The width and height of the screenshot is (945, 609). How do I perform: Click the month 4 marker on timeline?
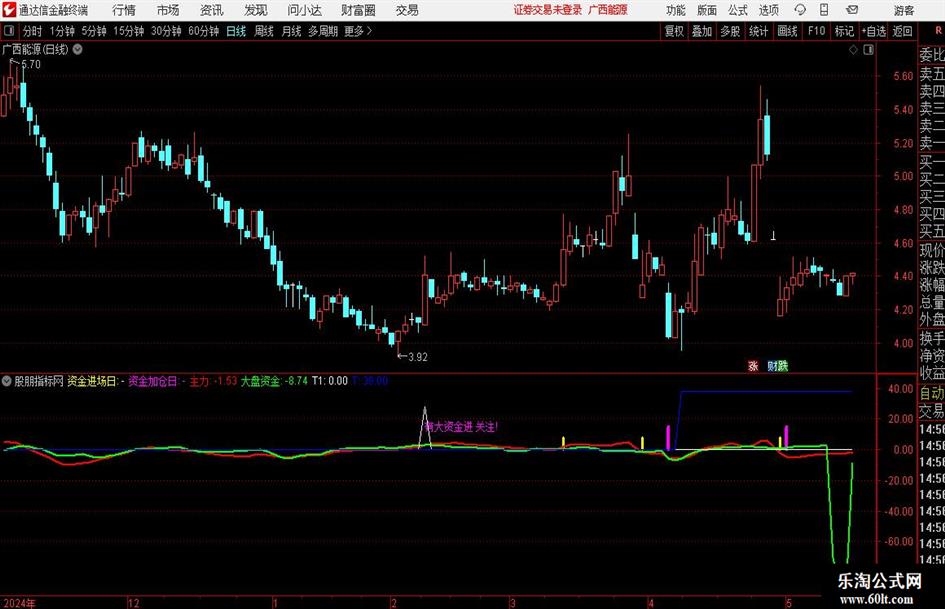pos(651,603)
